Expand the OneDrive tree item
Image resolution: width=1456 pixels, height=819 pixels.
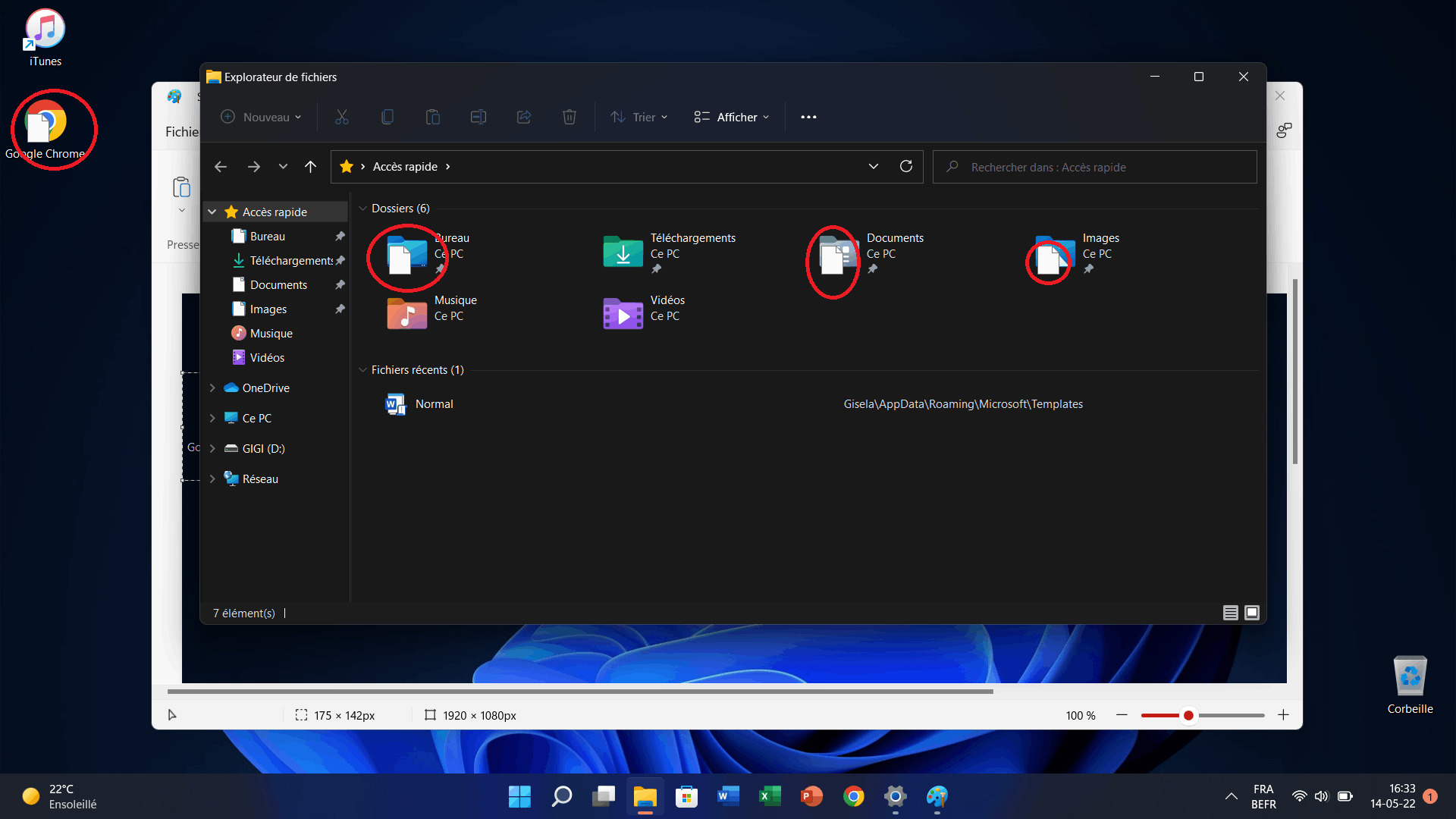(212, 388)
